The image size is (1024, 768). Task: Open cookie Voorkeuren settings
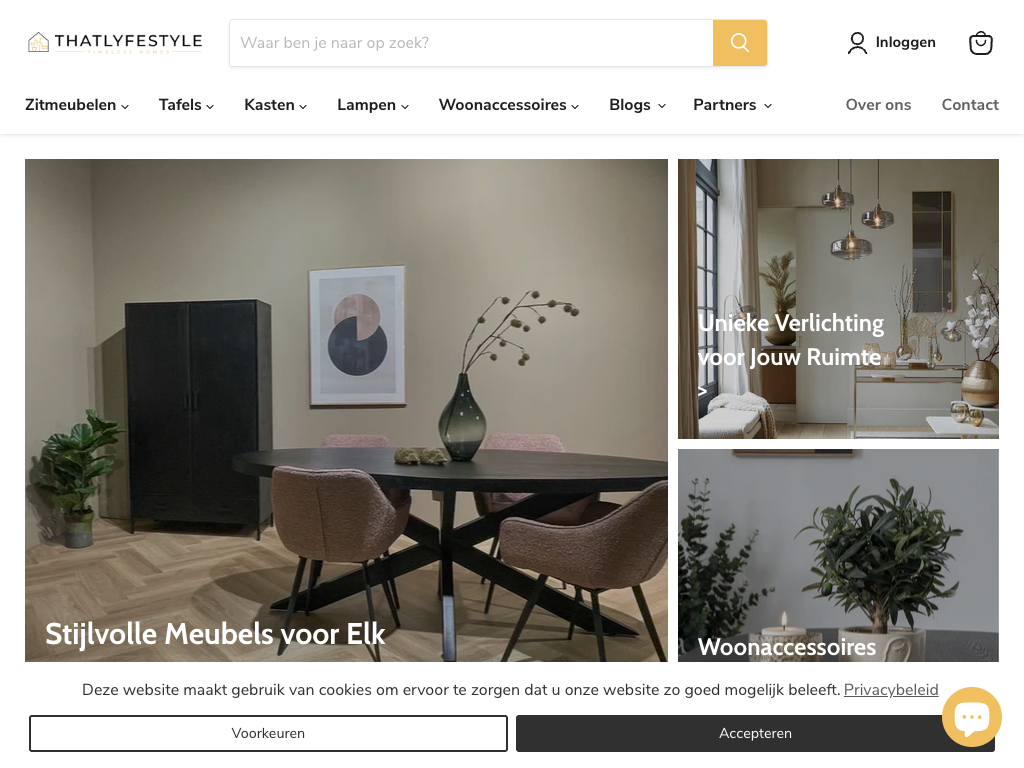point(268,733)
